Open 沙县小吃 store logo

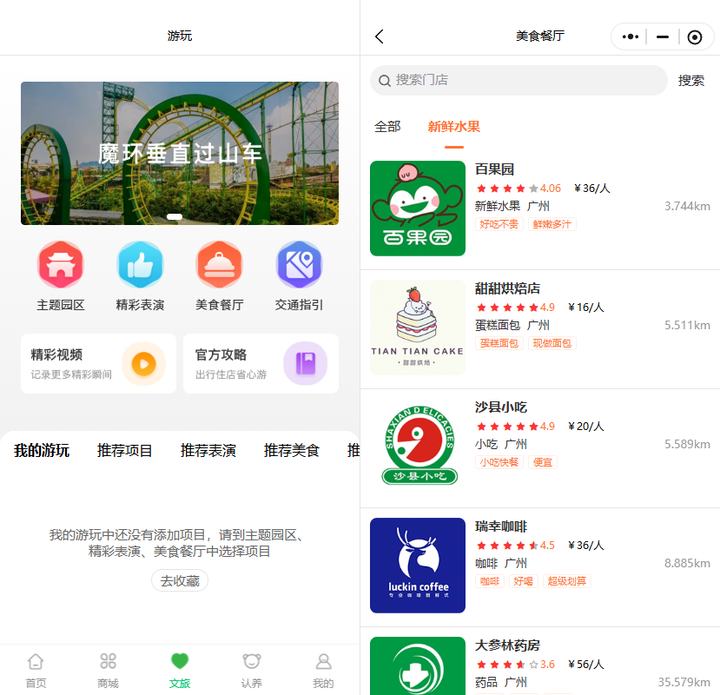(417, 446)
